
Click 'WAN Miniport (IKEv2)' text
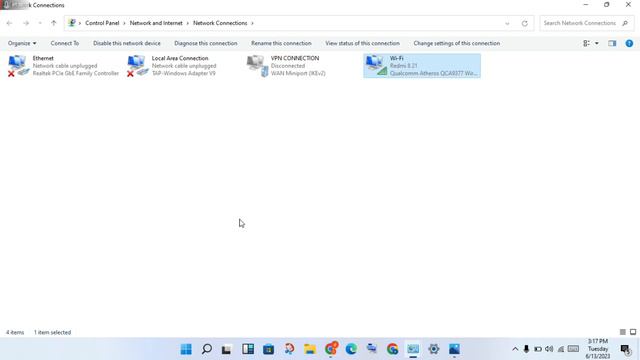click(x=298, y=73)
